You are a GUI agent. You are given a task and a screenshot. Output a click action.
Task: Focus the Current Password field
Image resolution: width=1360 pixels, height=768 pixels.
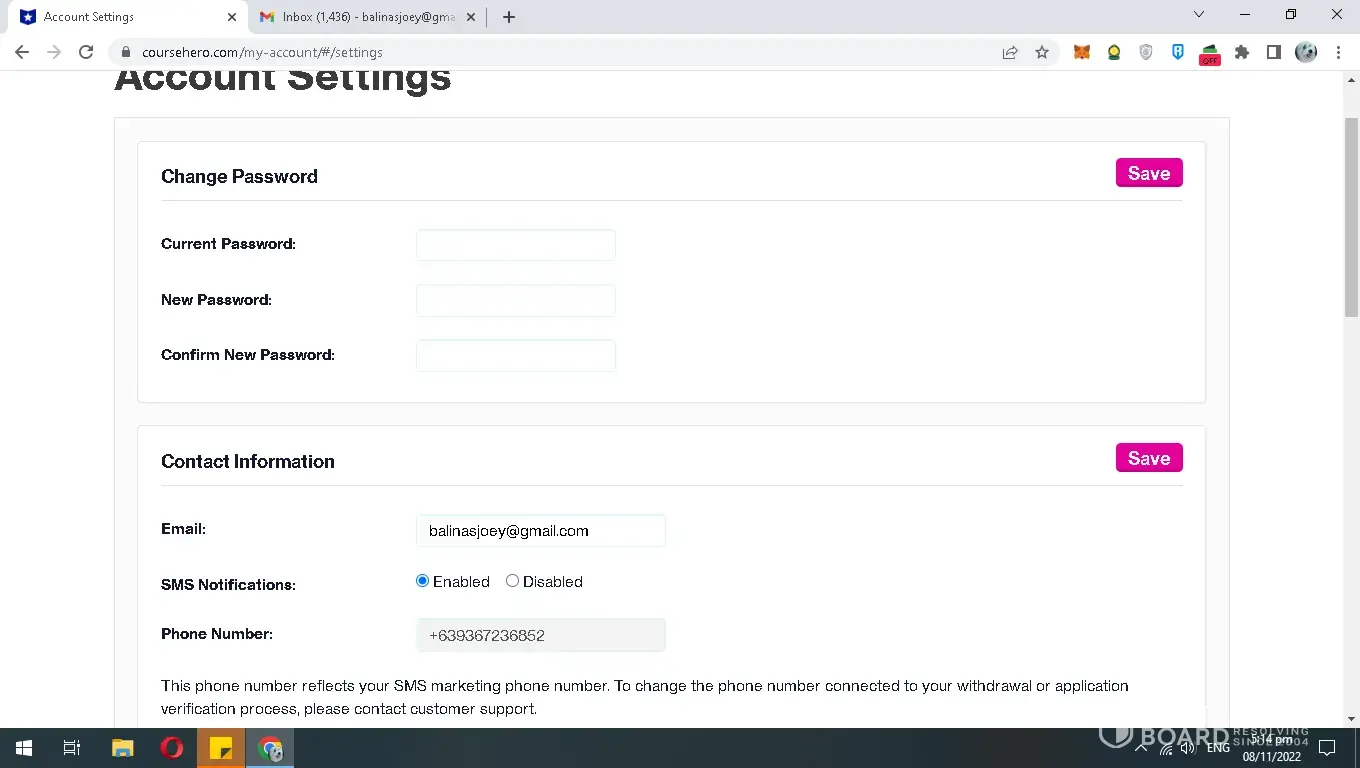click(x=516, y=245)
